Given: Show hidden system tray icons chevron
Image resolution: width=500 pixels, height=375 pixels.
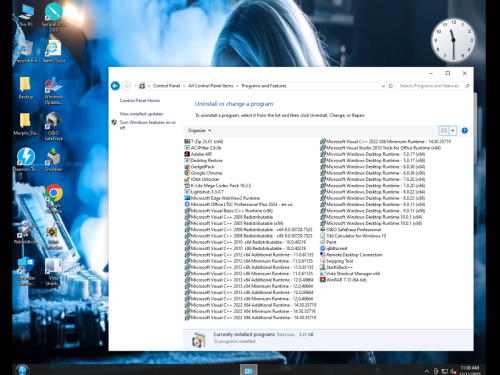Looking at the screenshot, I should [x=426, y=371].
